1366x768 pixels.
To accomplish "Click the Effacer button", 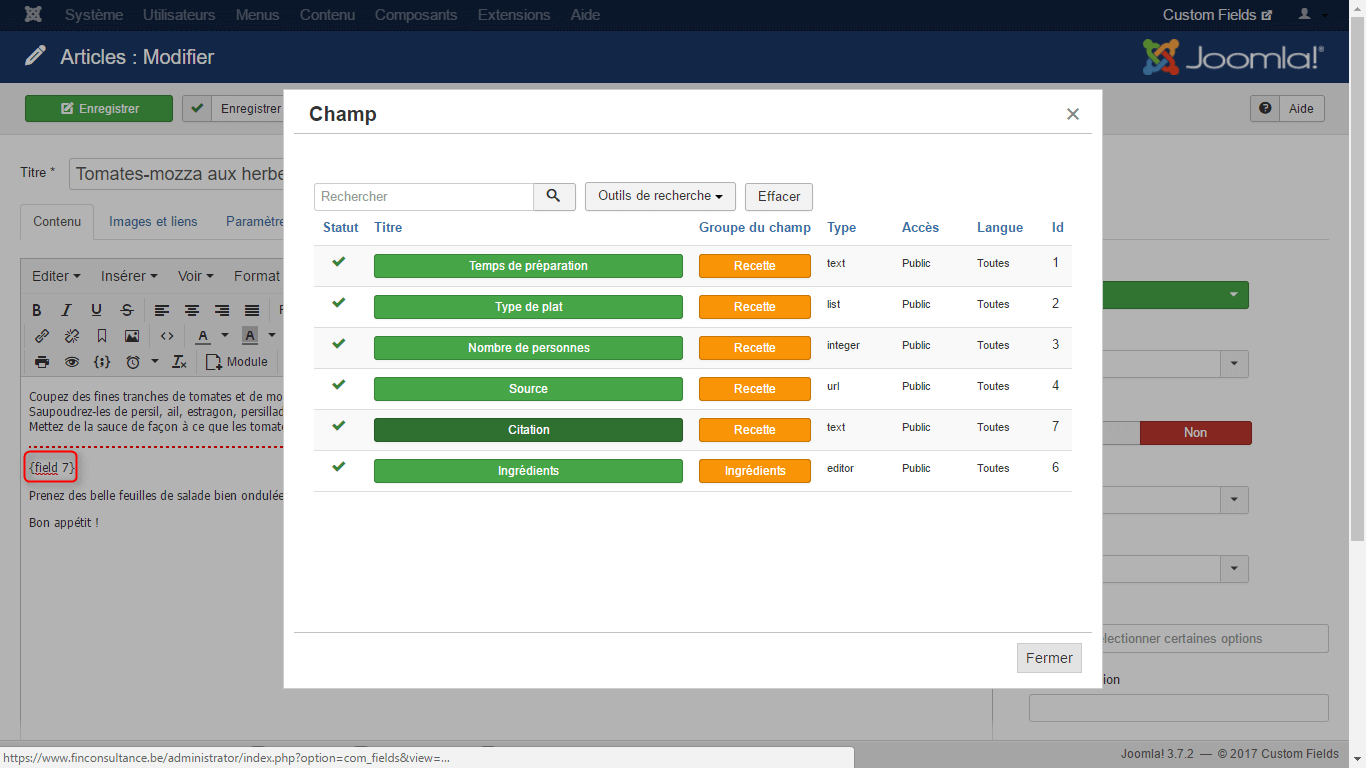I will 779,197.
